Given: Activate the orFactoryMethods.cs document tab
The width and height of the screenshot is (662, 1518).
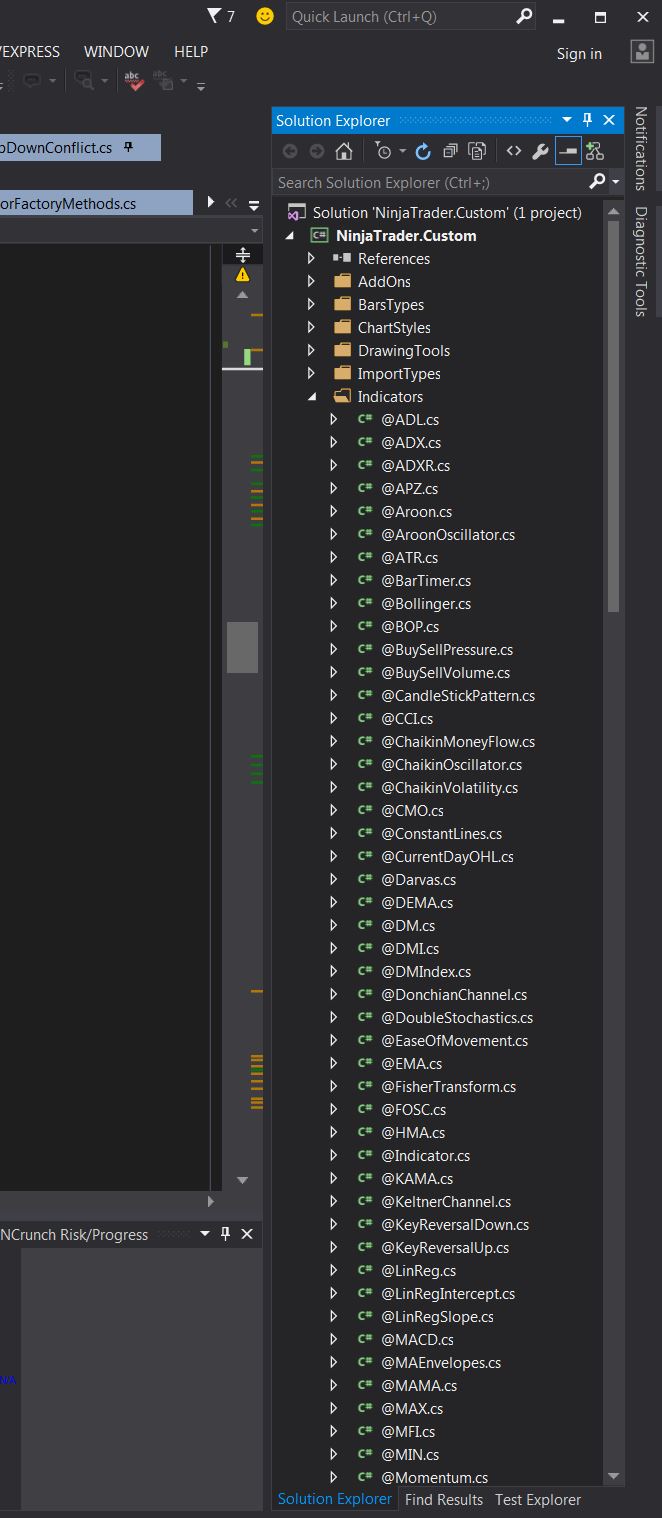Looking at the screenshot, I should click(x=96, y=203).
